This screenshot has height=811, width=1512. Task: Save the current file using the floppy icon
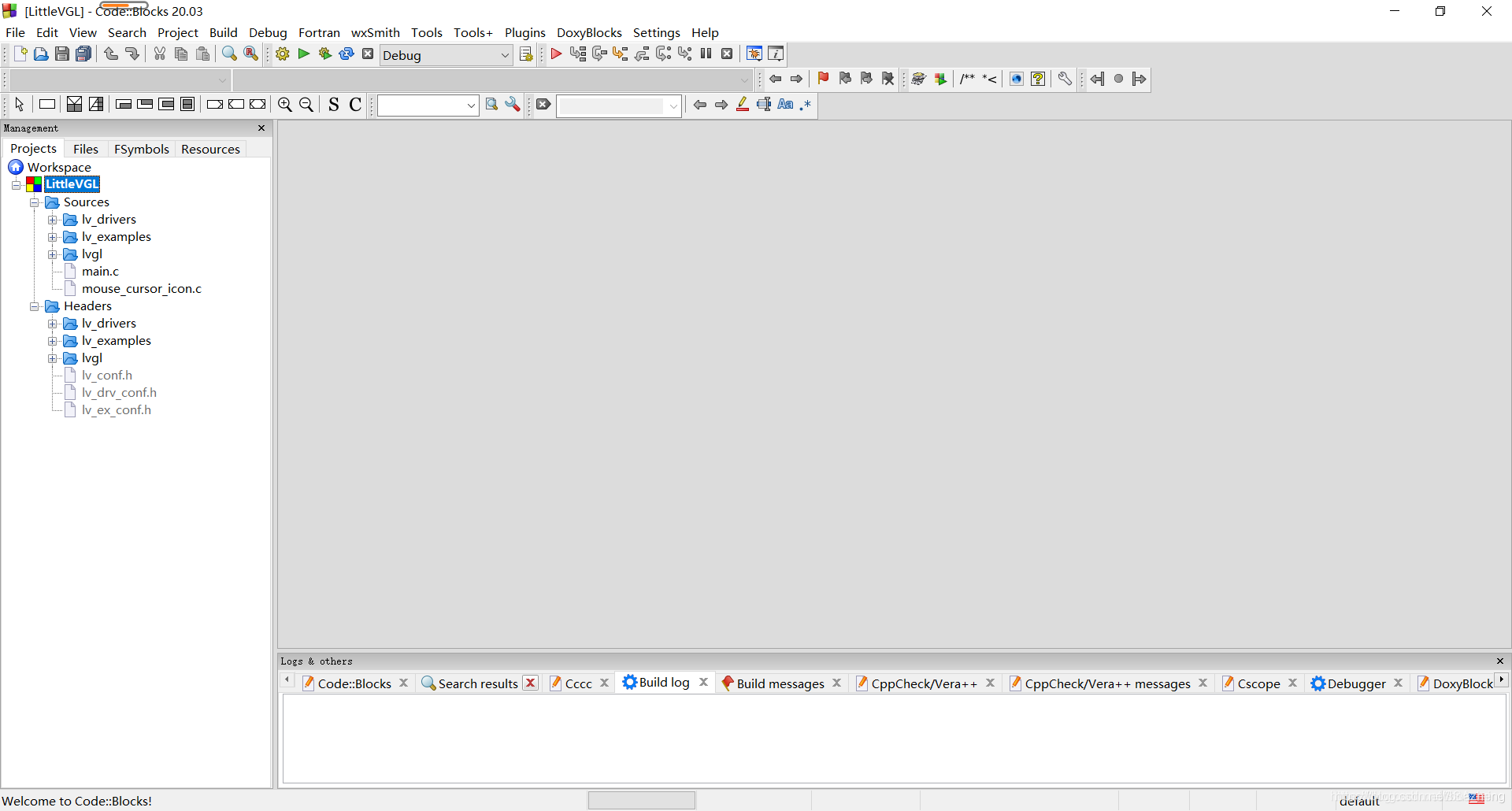coord(62,54)
